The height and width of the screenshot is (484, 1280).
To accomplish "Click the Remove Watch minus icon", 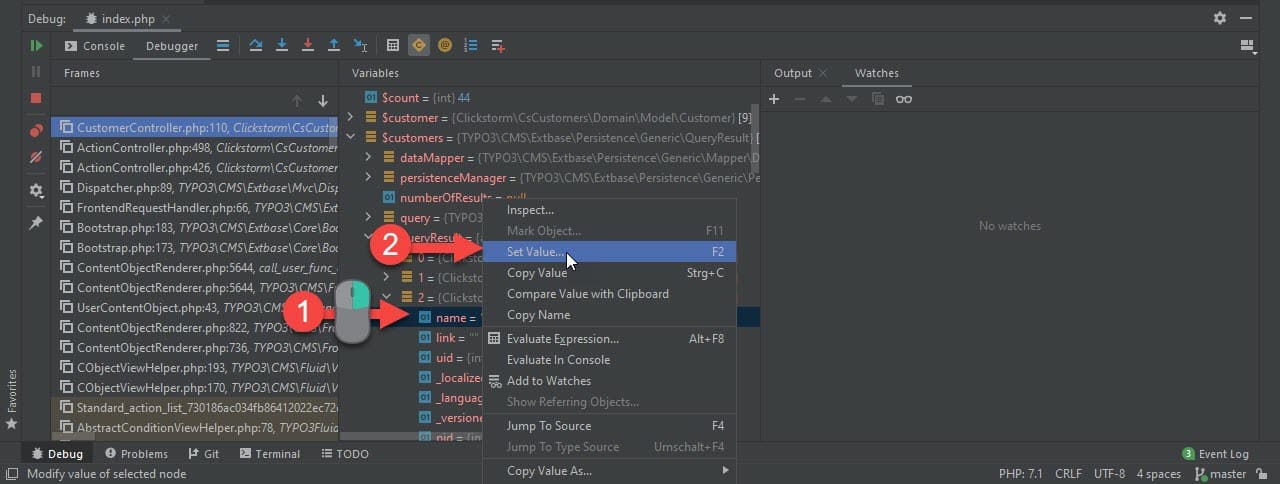I will [800, 99].
